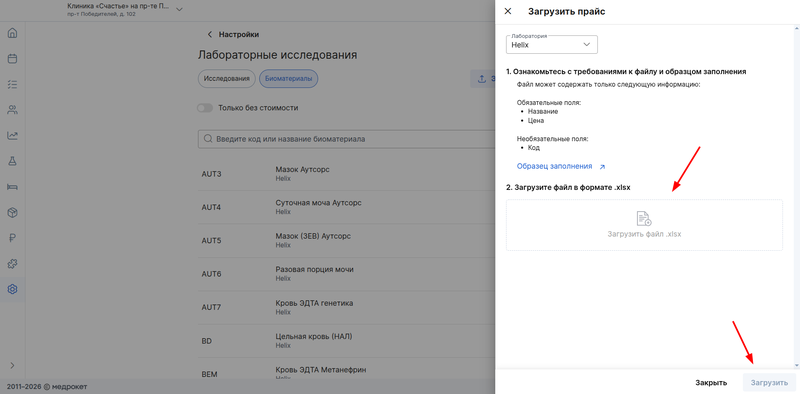The height and width of the screenshot is (394, 800).
Task: Open the patients people icon in sidebar
Action: pyautogui.click(x=13, y=110)
